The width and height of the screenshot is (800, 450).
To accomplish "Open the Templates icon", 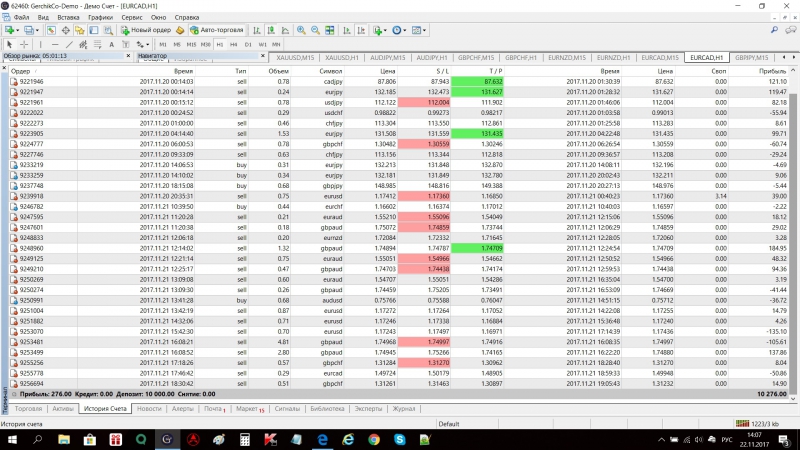I will (x=416, y=30).
